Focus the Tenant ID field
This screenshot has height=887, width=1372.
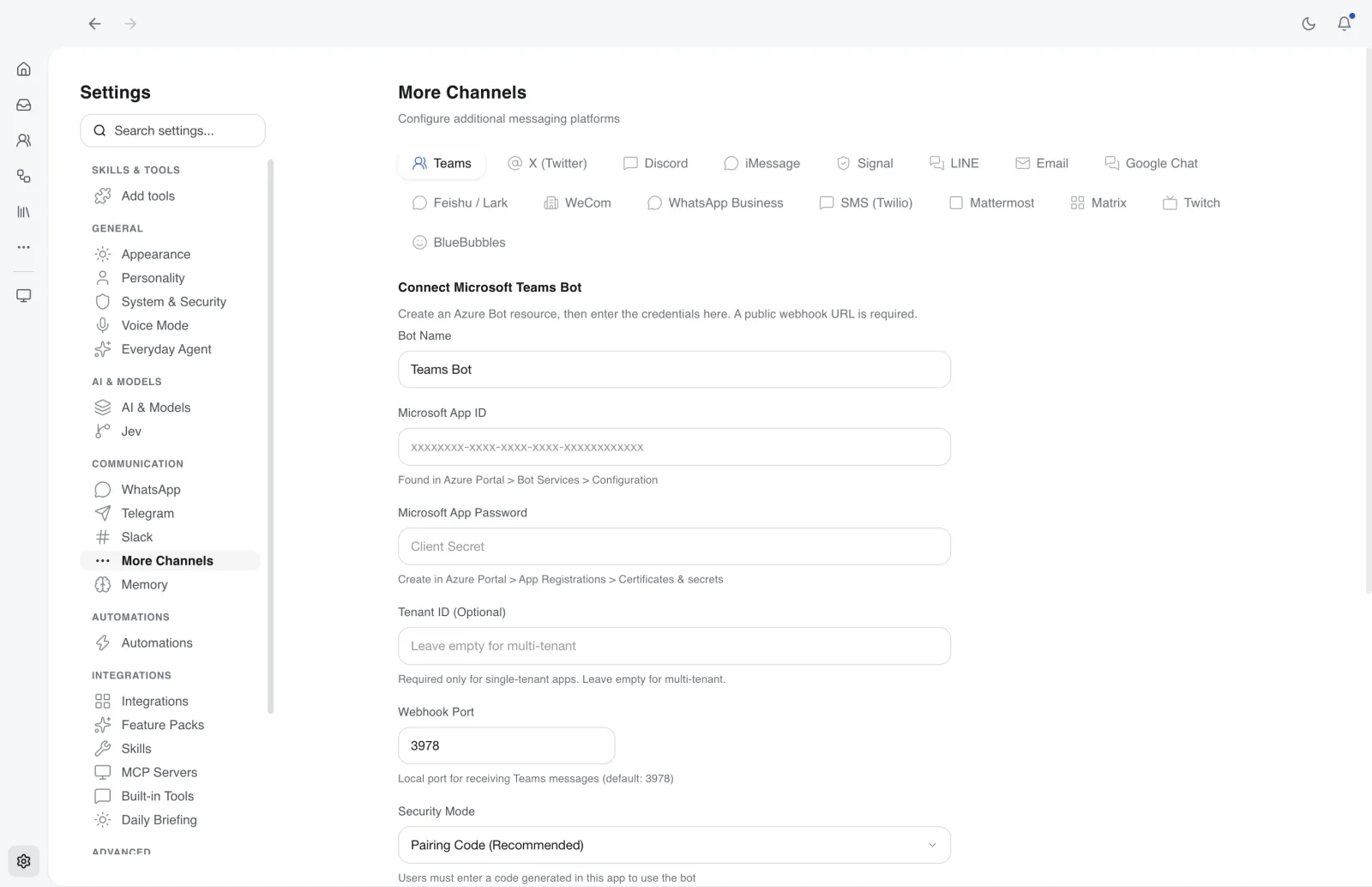674,646
